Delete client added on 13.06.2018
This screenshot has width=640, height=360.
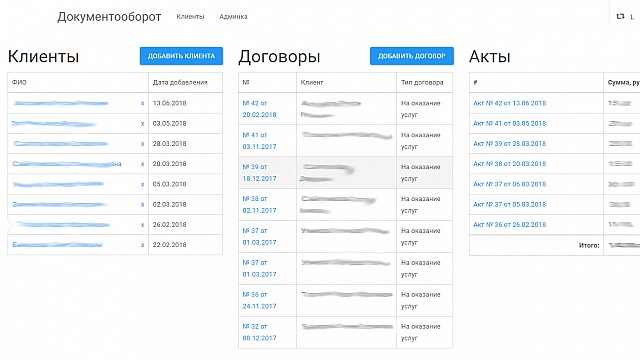[x=142, y=104]
